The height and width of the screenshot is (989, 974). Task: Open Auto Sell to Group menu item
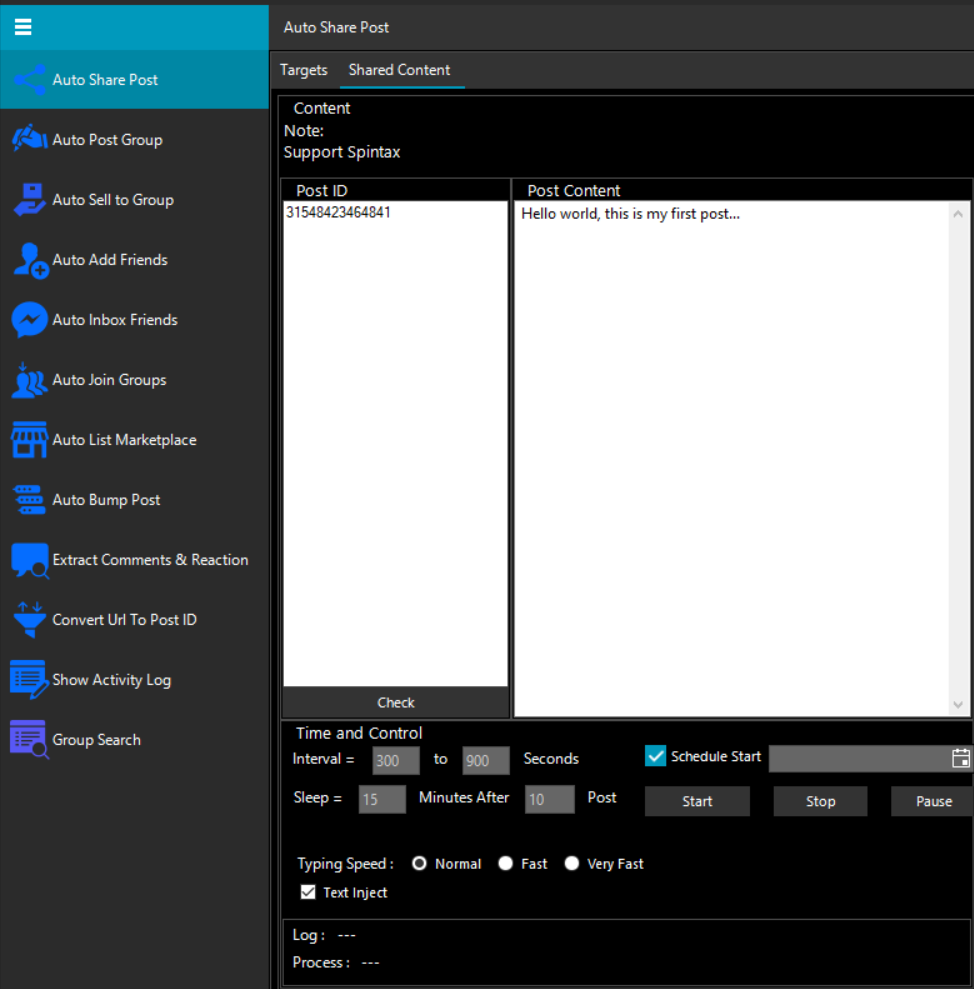click(134, 199)
